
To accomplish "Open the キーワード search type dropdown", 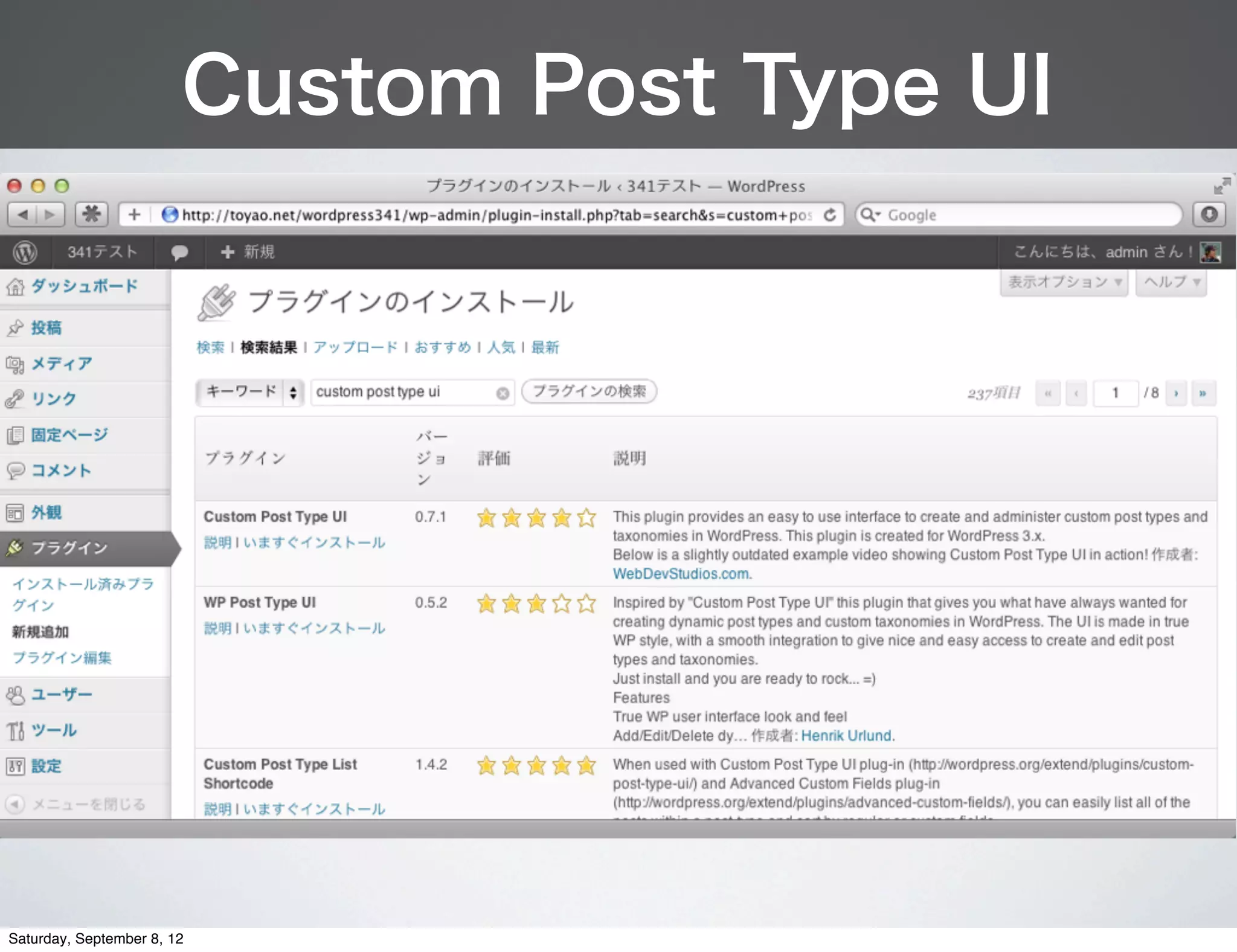I will [250, 392].
